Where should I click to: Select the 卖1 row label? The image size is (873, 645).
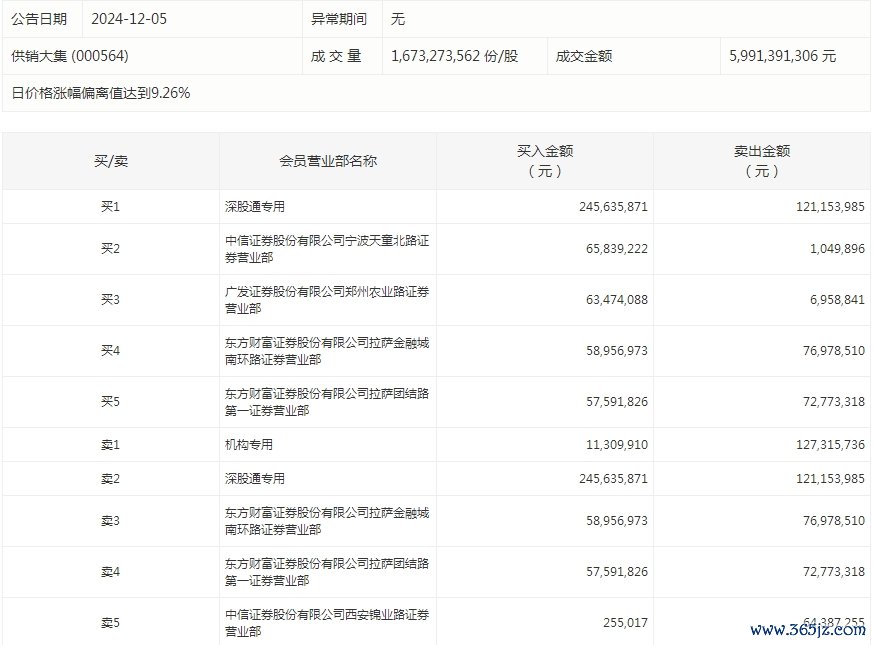(110, 444)
